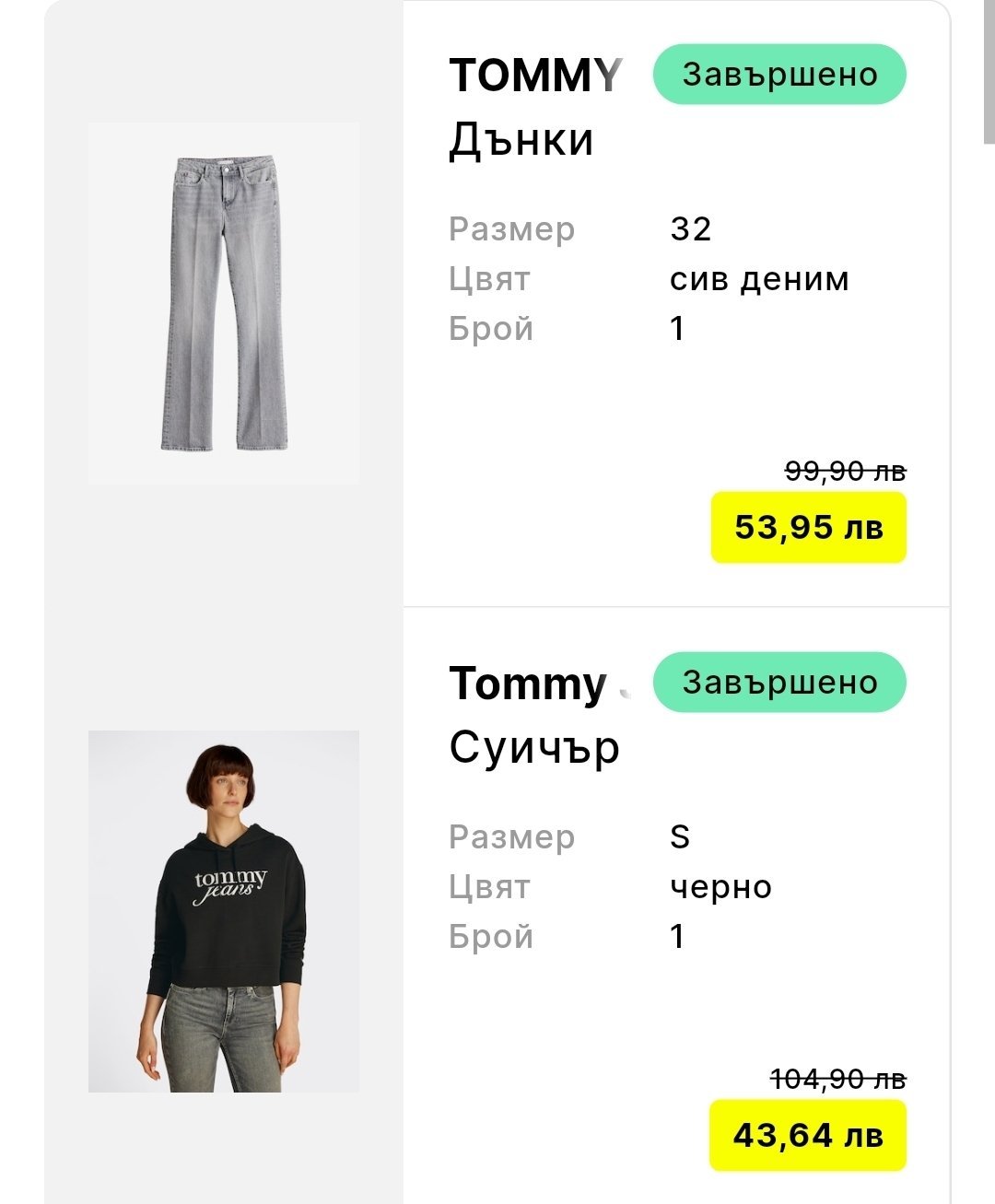Select the color value черно

720,887
